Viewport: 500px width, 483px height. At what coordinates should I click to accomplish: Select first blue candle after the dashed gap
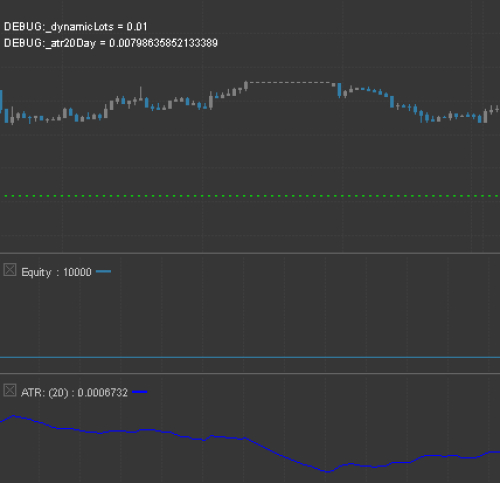point(339,90)
